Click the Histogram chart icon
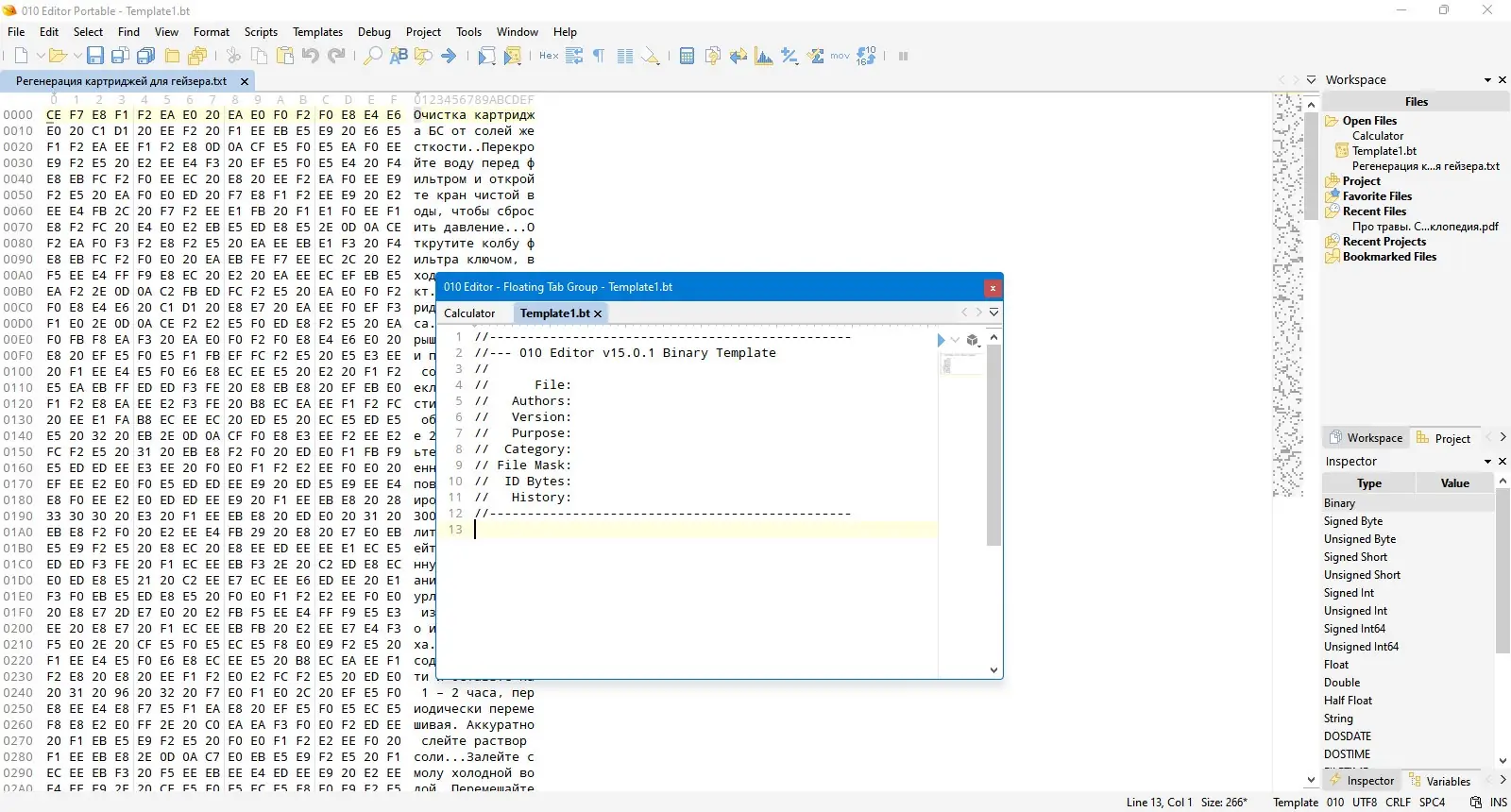 (764, 57)
